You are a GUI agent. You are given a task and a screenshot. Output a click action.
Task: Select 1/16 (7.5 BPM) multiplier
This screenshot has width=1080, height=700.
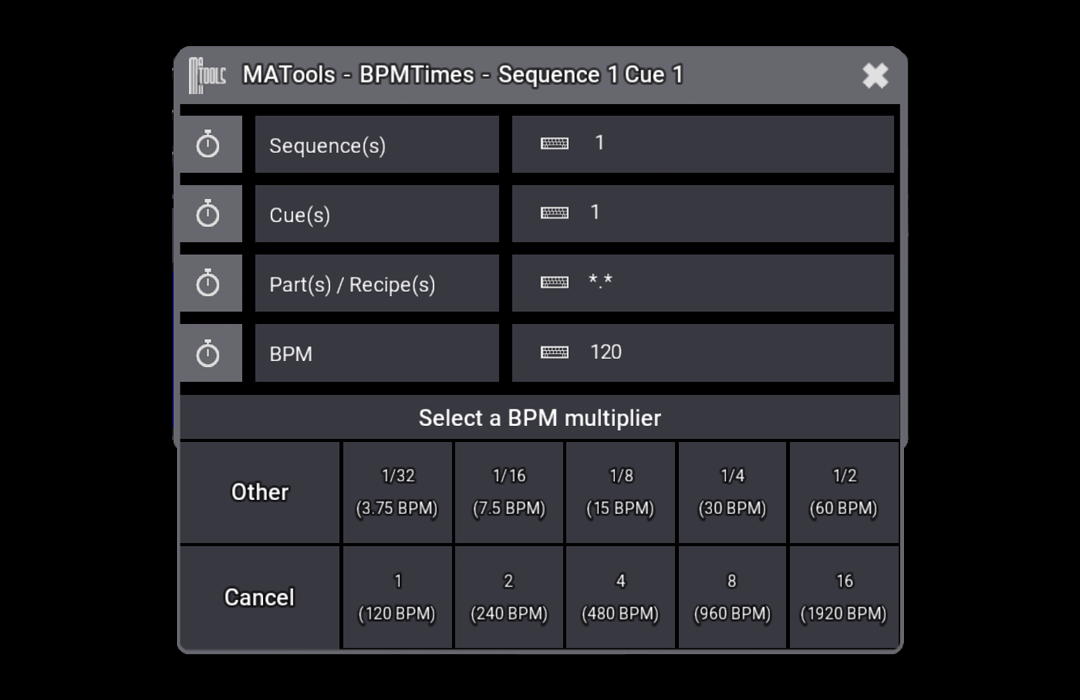click(x=509, y=492)
